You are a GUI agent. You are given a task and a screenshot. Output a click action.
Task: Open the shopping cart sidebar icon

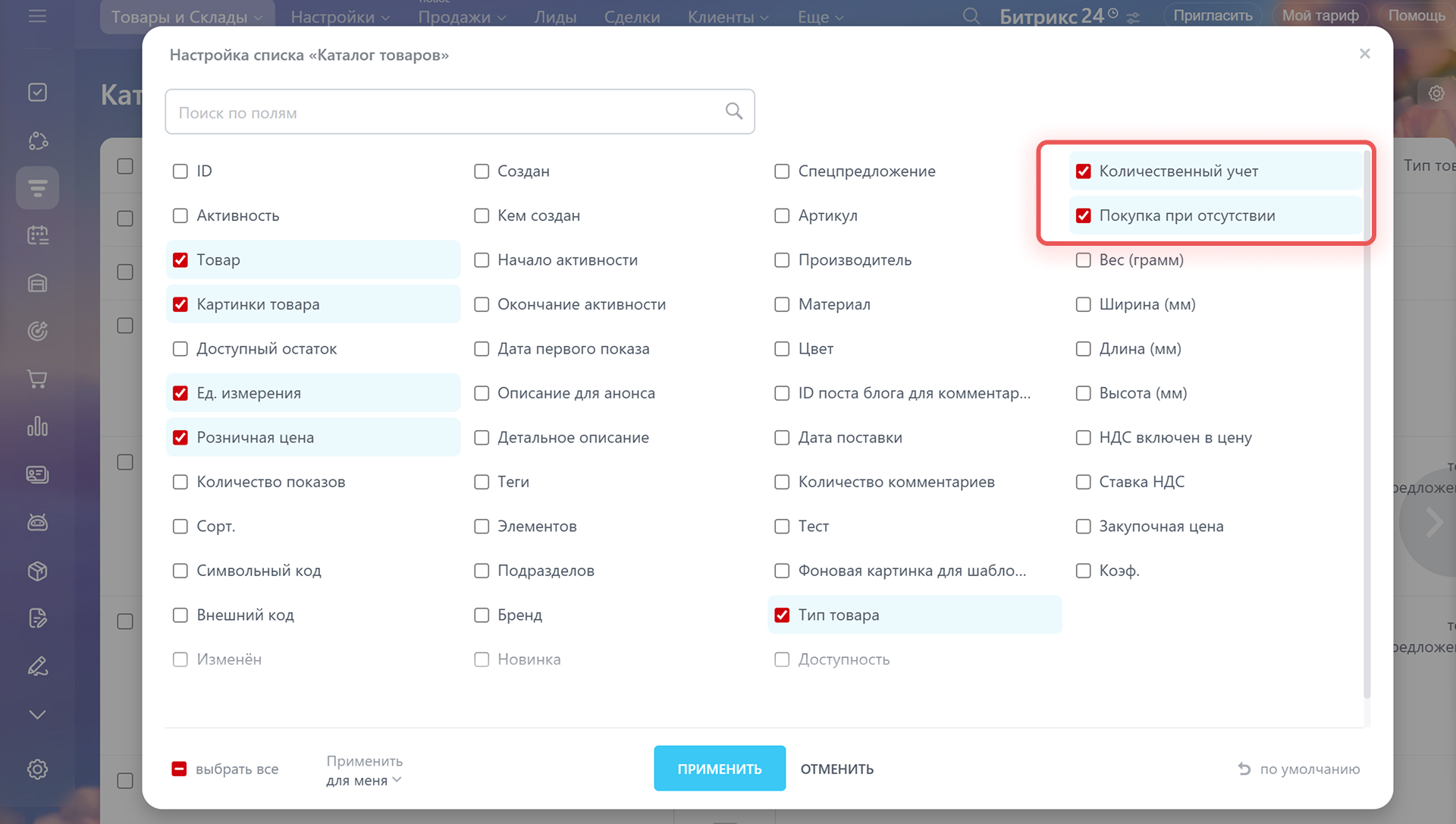pos(37,379)
